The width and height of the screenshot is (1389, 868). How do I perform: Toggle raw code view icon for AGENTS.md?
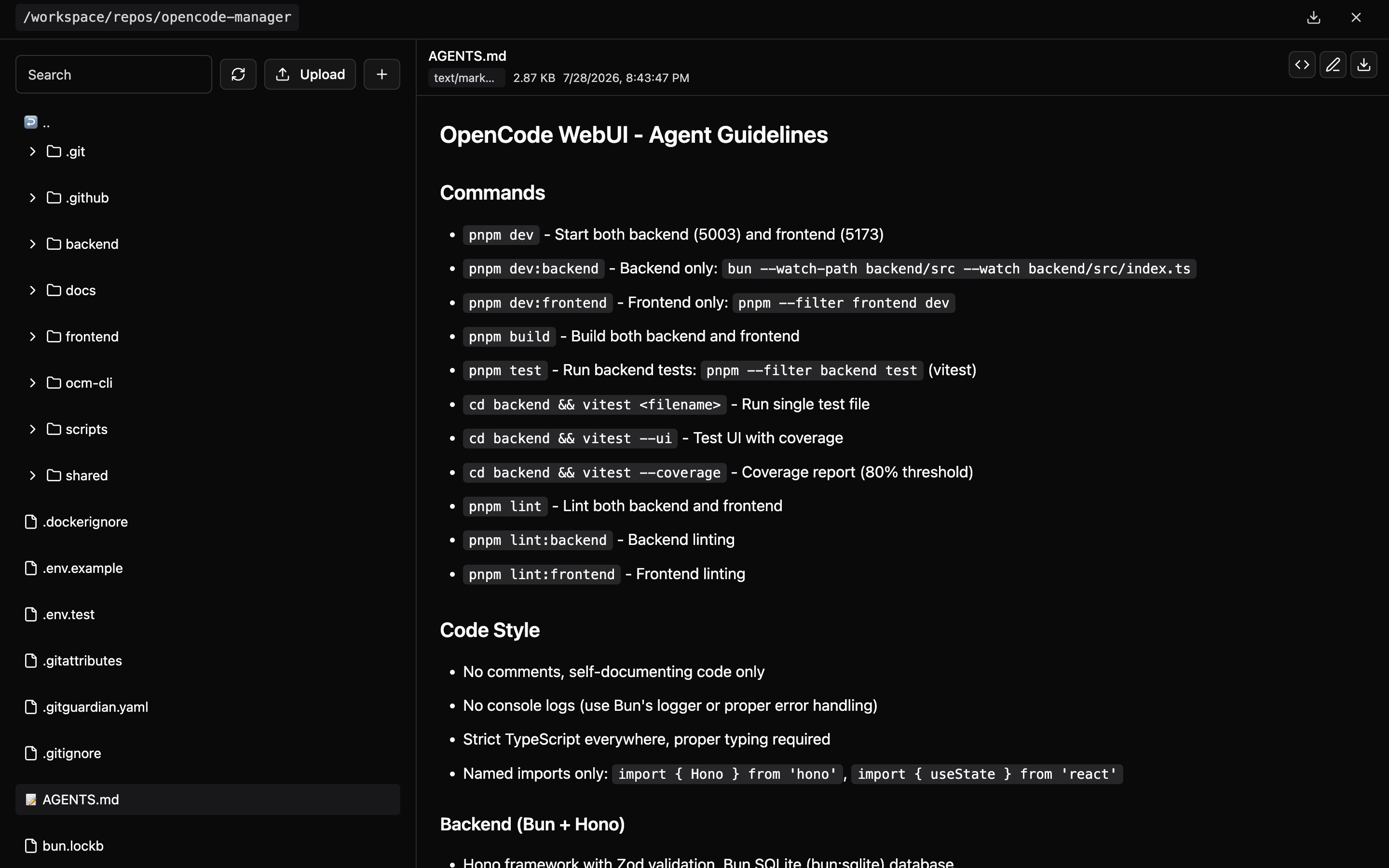tap(1302, 64)
